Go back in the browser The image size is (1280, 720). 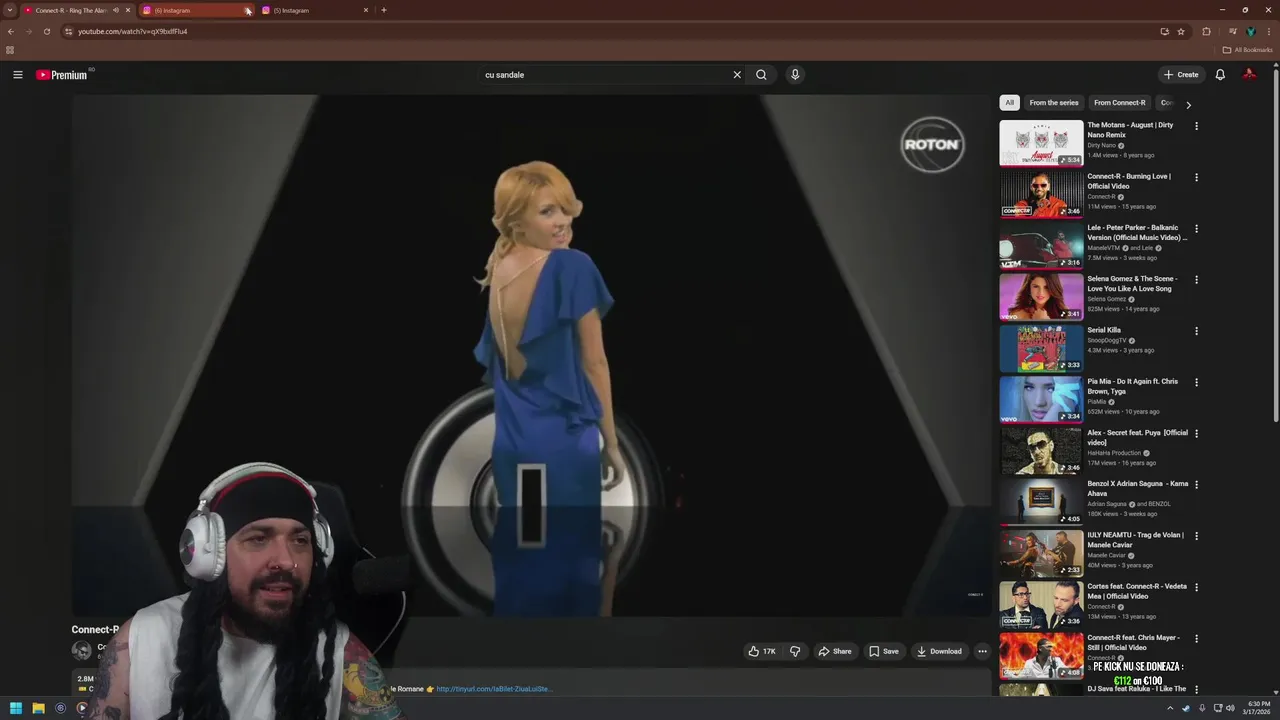[x=10, y=31]
